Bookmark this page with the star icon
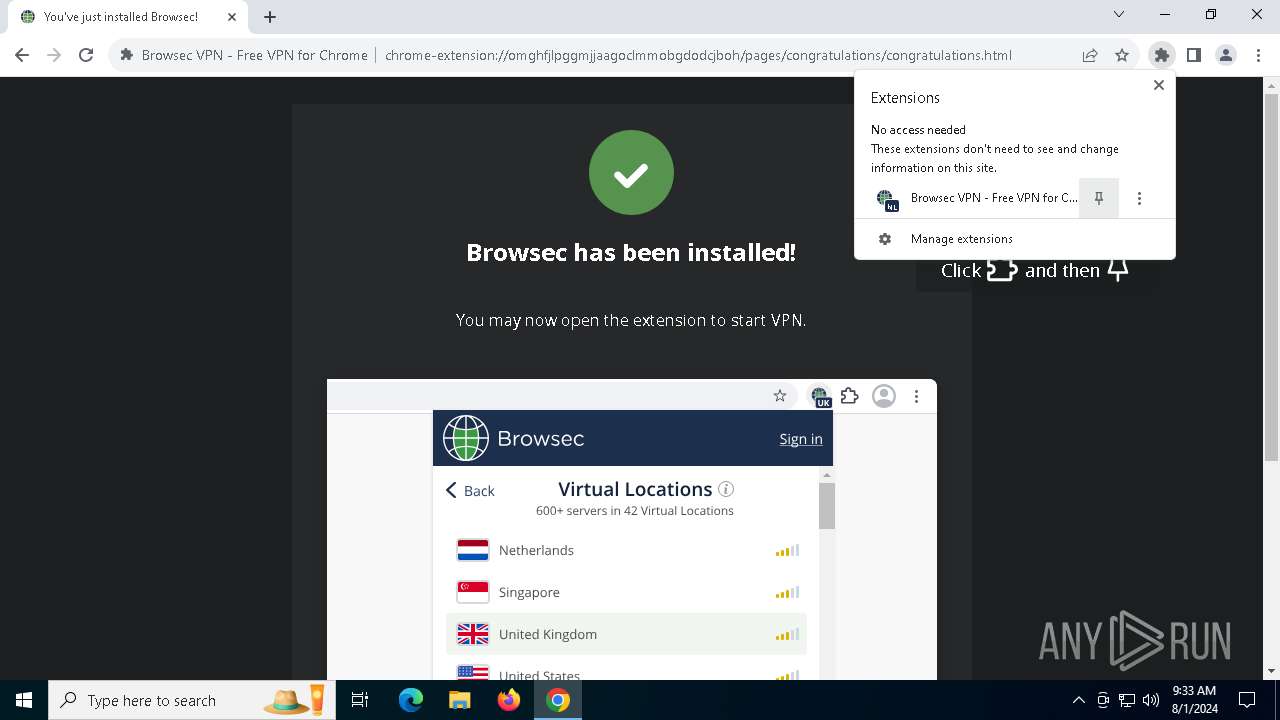 (1122, 55)
